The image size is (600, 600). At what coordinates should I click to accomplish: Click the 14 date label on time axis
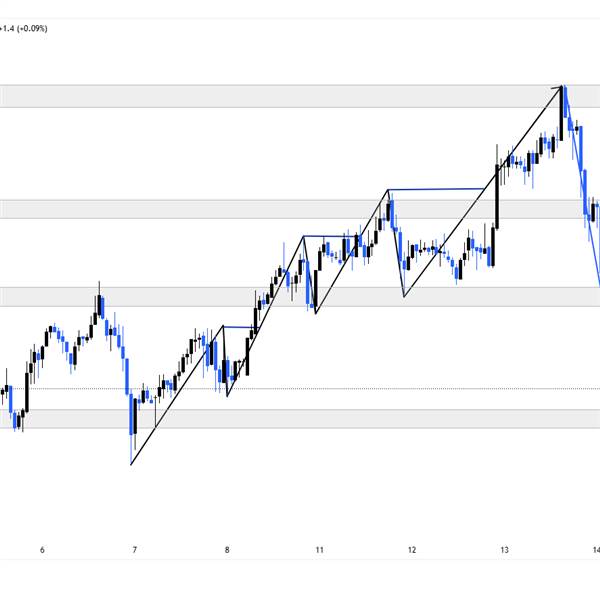tap(595, 550)
